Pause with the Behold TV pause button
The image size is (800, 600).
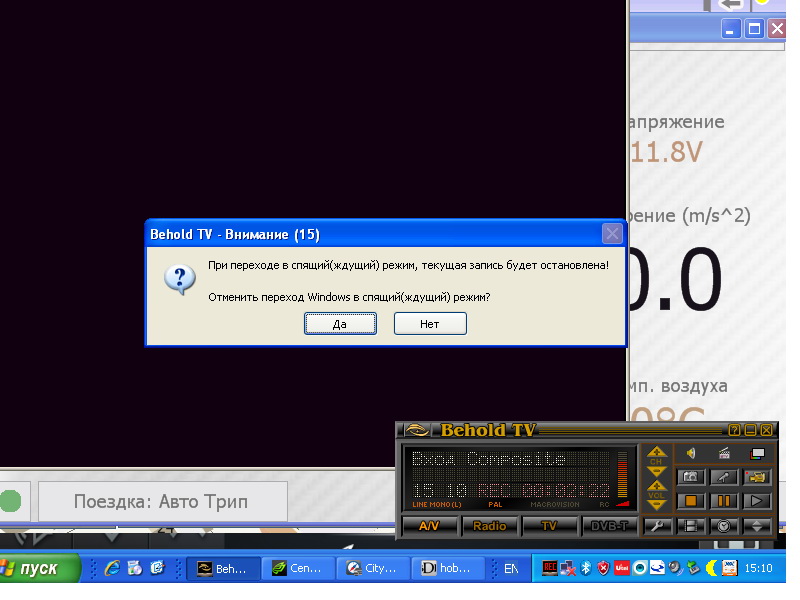(723, 501)
